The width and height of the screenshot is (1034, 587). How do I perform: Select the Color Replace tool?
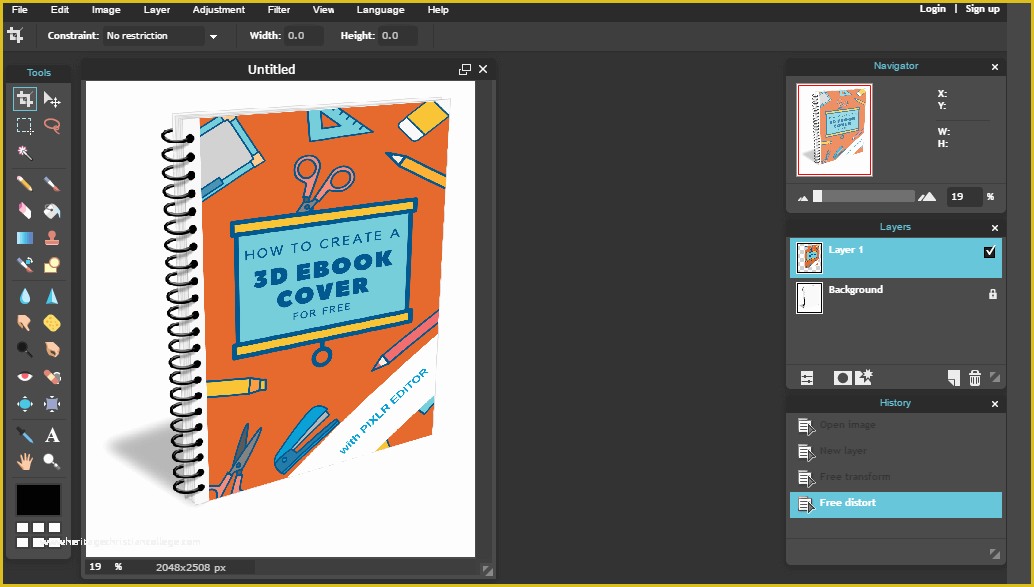tap(24, 264)
